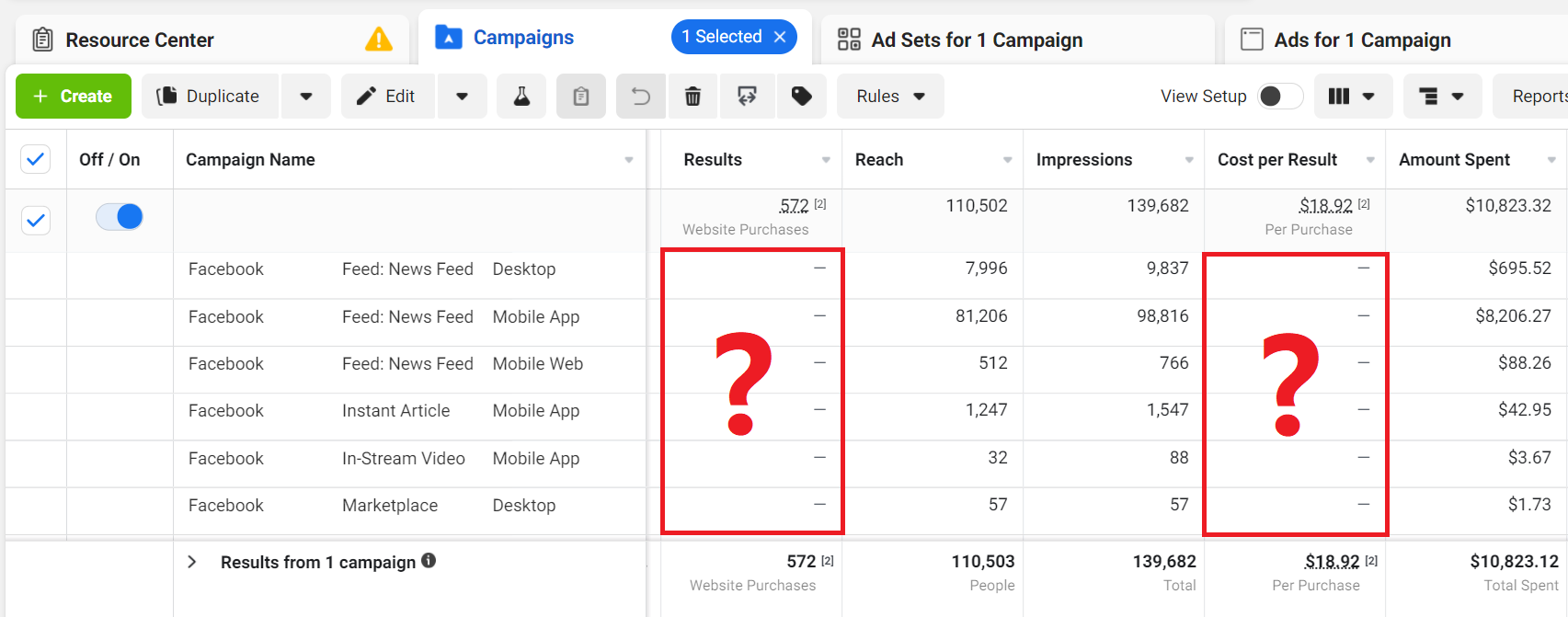Screen dimensions: 1568x617
Task: Toggle the select-all campaigns checkbox
Action: pos(36,159)
